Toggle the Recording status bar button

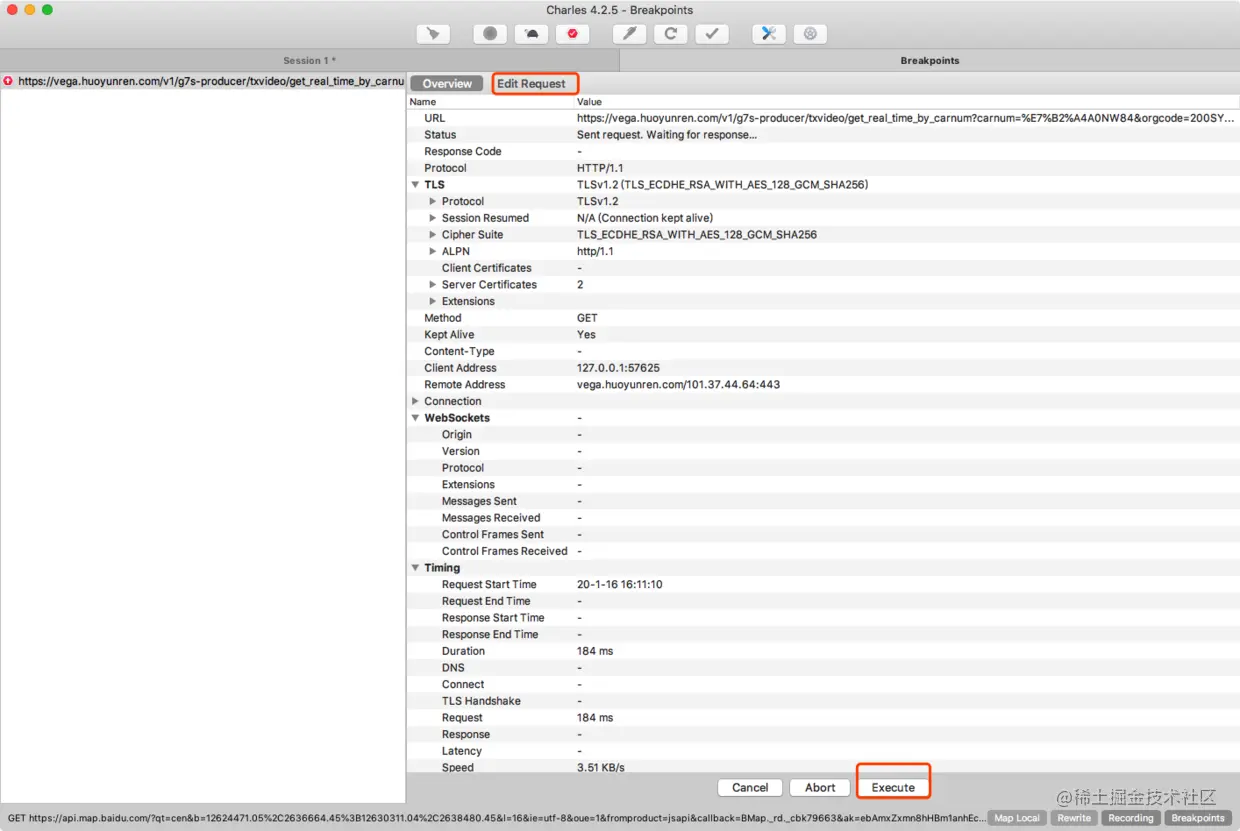point(1131,818)
